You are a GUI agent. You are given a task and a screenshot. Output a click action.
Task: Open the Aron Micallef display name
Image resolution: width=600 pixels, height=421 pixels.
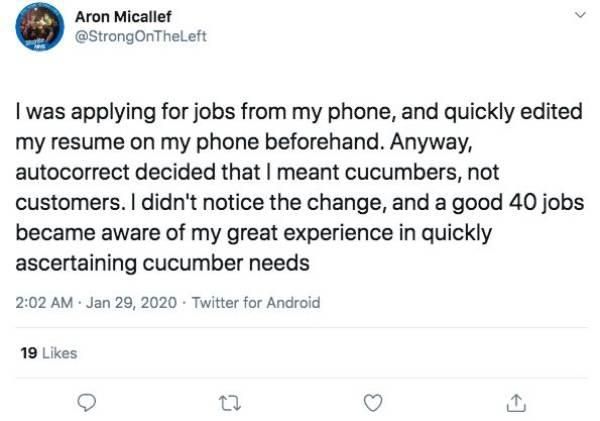coord(123,17)
